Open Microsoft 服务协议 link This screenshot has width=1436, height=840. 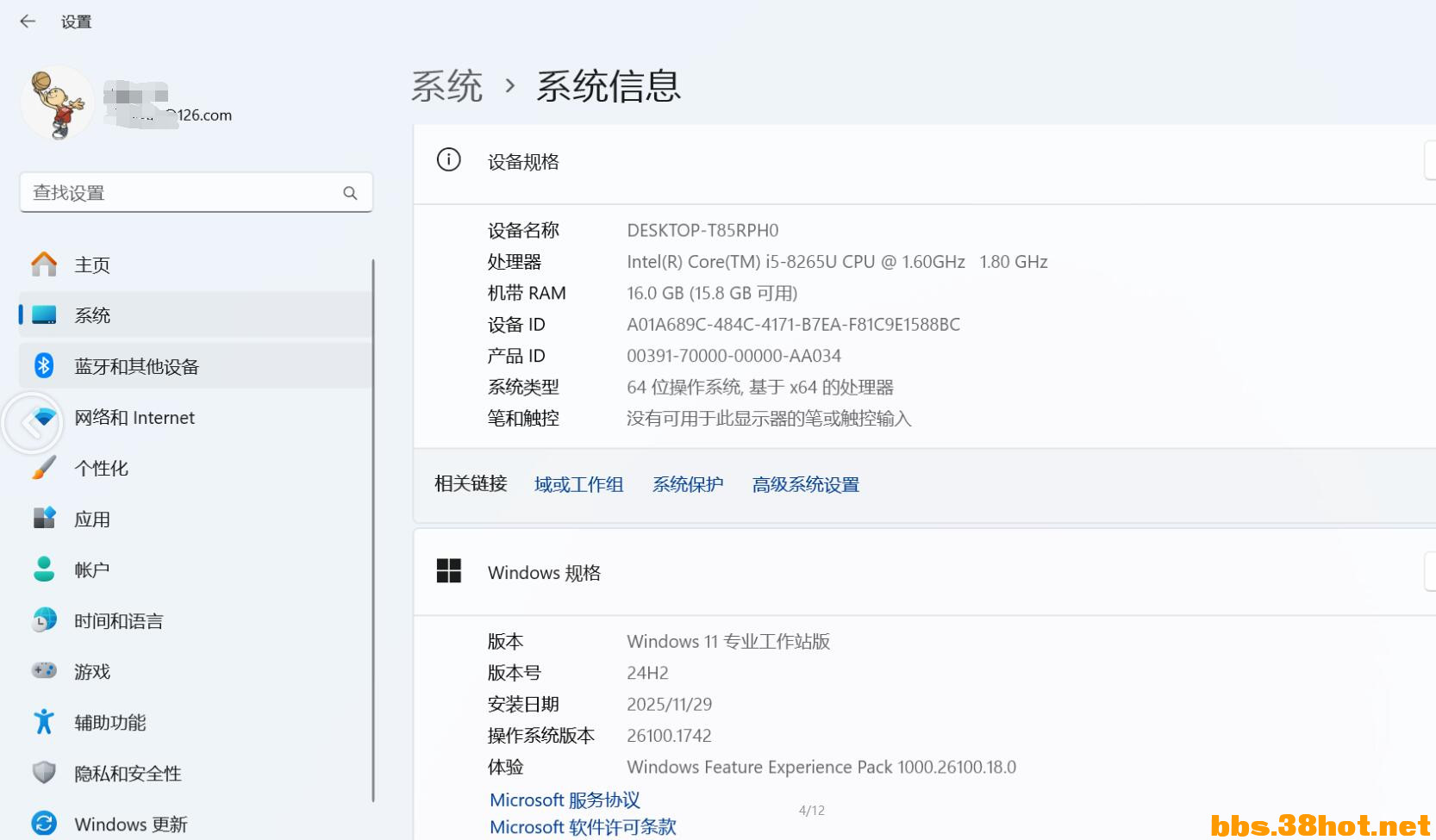(x=565, y=800)
